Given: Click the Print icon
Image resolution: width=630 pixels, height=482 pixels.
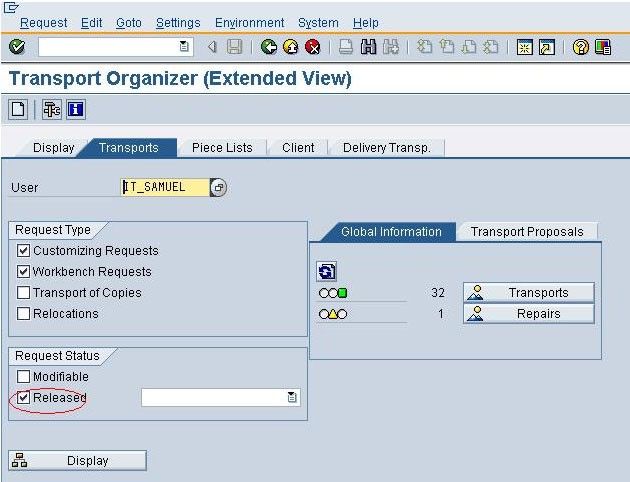Looking at the screenshot, I should click(x=346, y=47).
